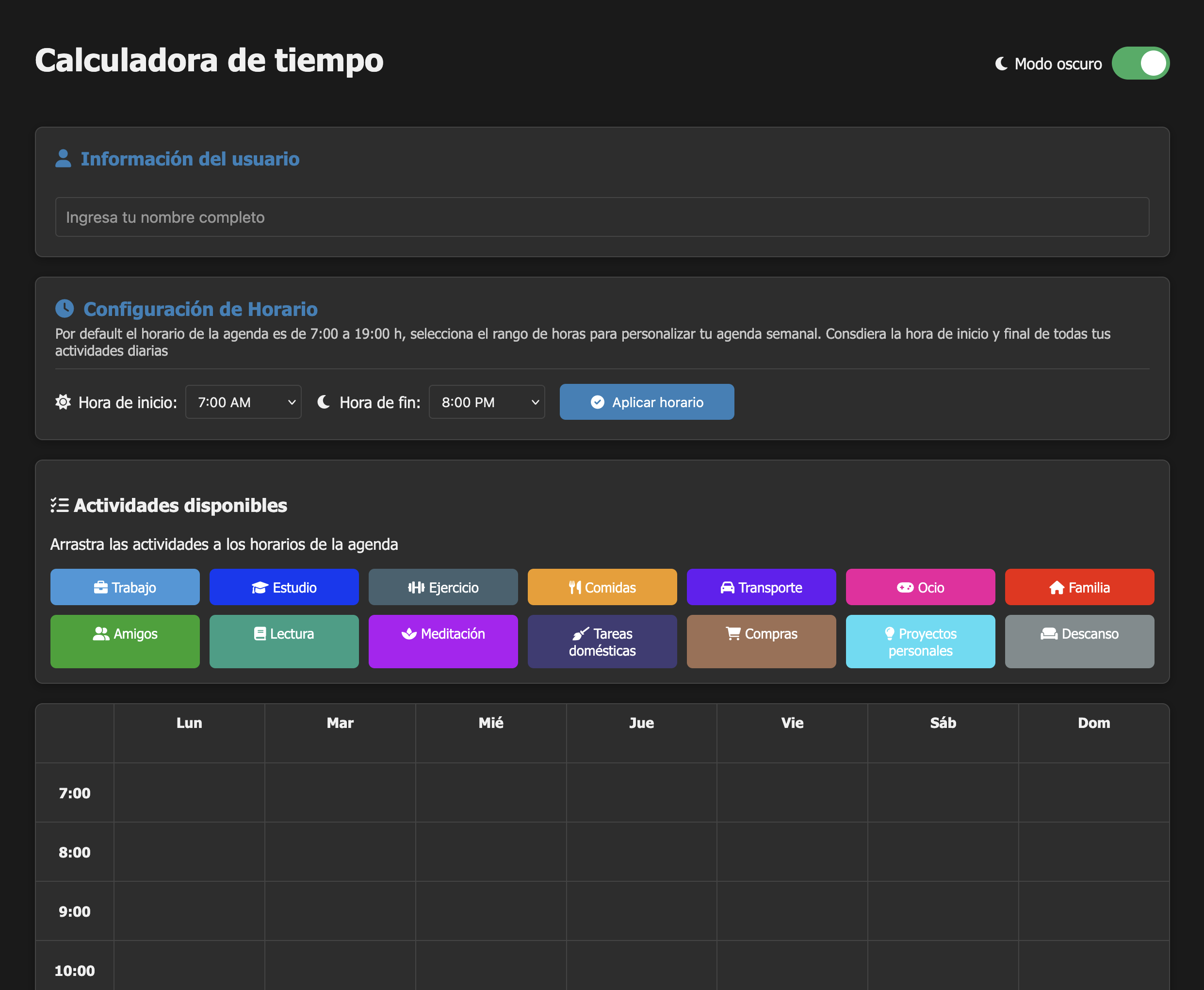The height and width of the screenshot is (990, 1204).
Task: Click the utensils icon on Comidas
Action: [x=575, y=587]
